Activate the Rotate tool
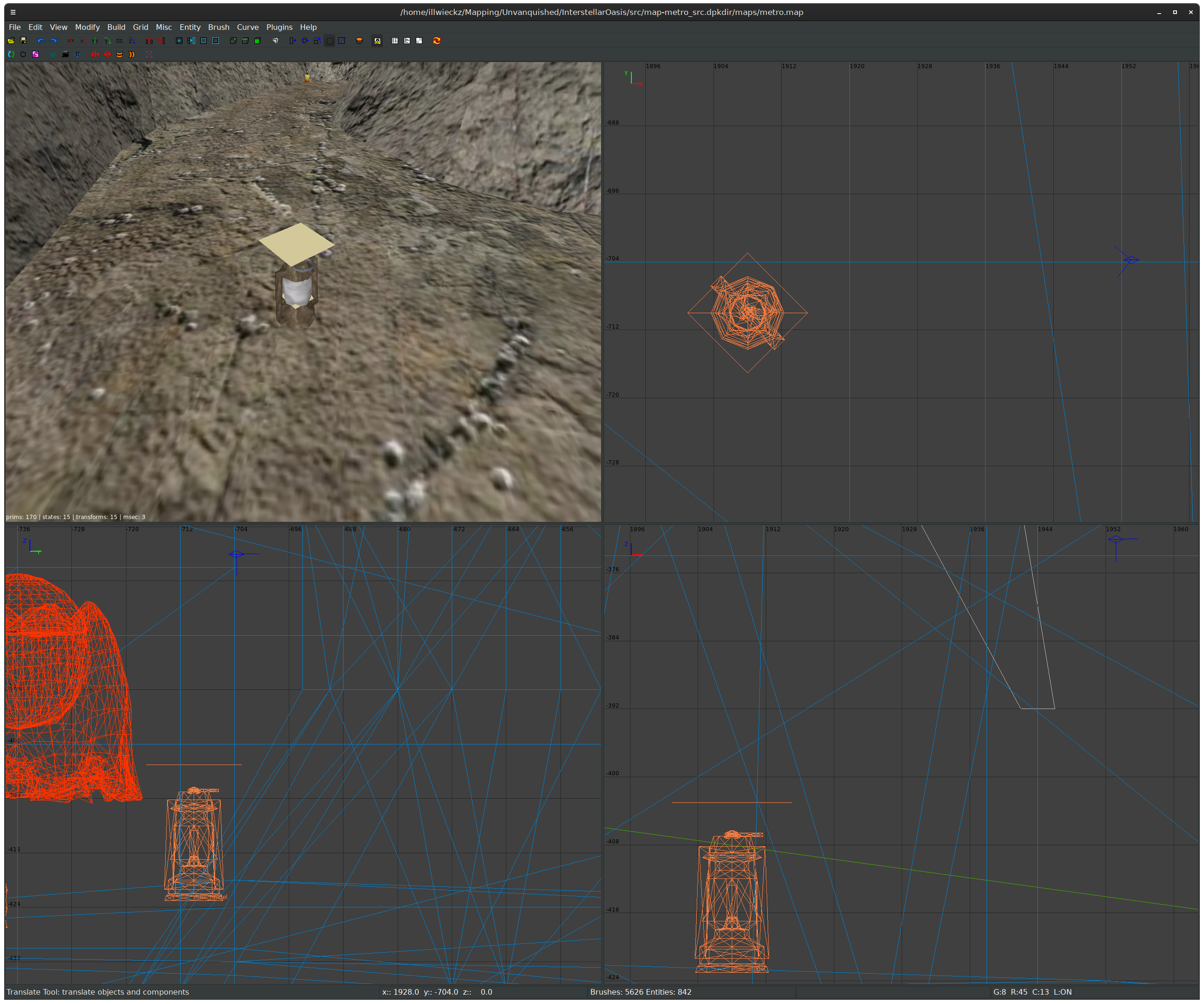The width and height of the screenshot is (1204, 1004). coord(305,41)
